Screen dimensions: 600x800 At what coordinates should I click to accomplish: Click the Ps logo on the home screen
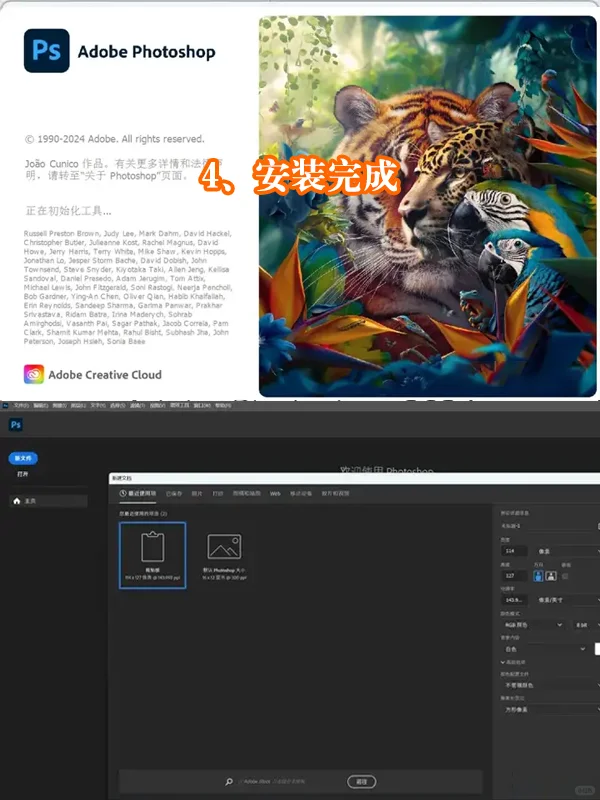tap(15, 424)
